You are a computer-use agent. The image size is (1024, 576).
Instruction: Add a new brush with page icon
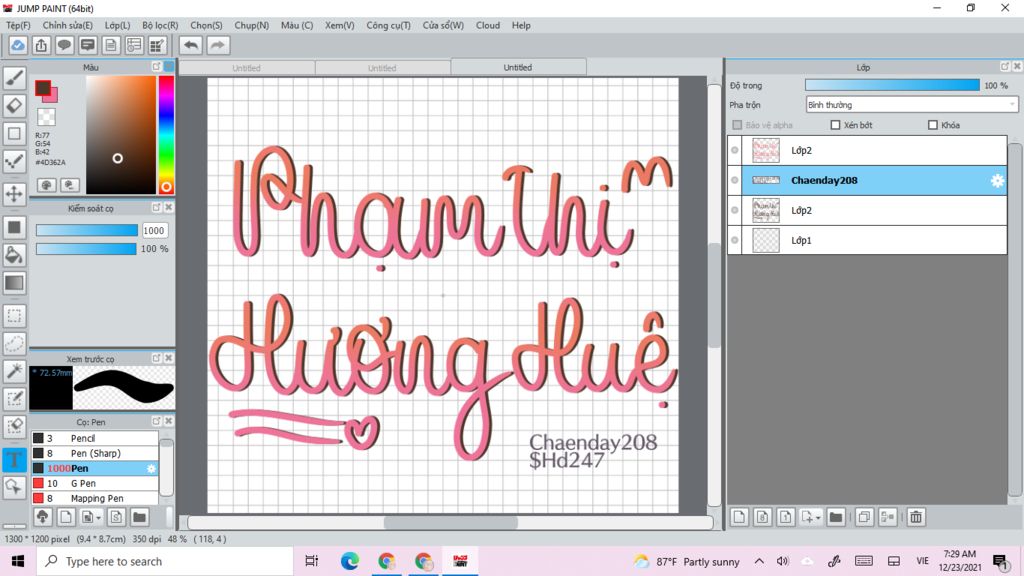click(x=66, y=517)
